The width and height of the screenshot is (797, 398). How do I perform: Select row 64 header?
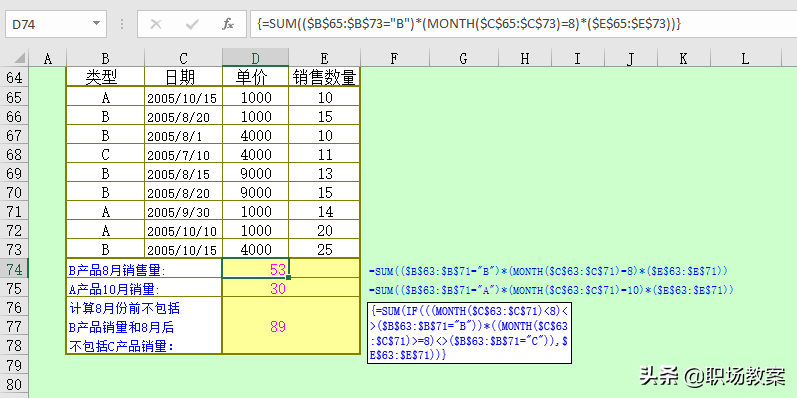click(x=14, y=77)
